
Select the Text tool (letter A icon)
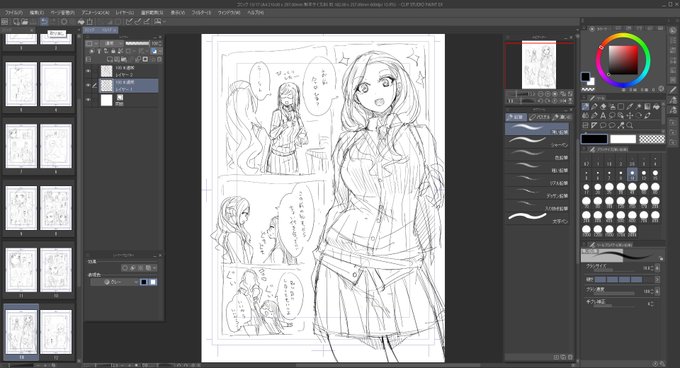click(x=603, y=116)
